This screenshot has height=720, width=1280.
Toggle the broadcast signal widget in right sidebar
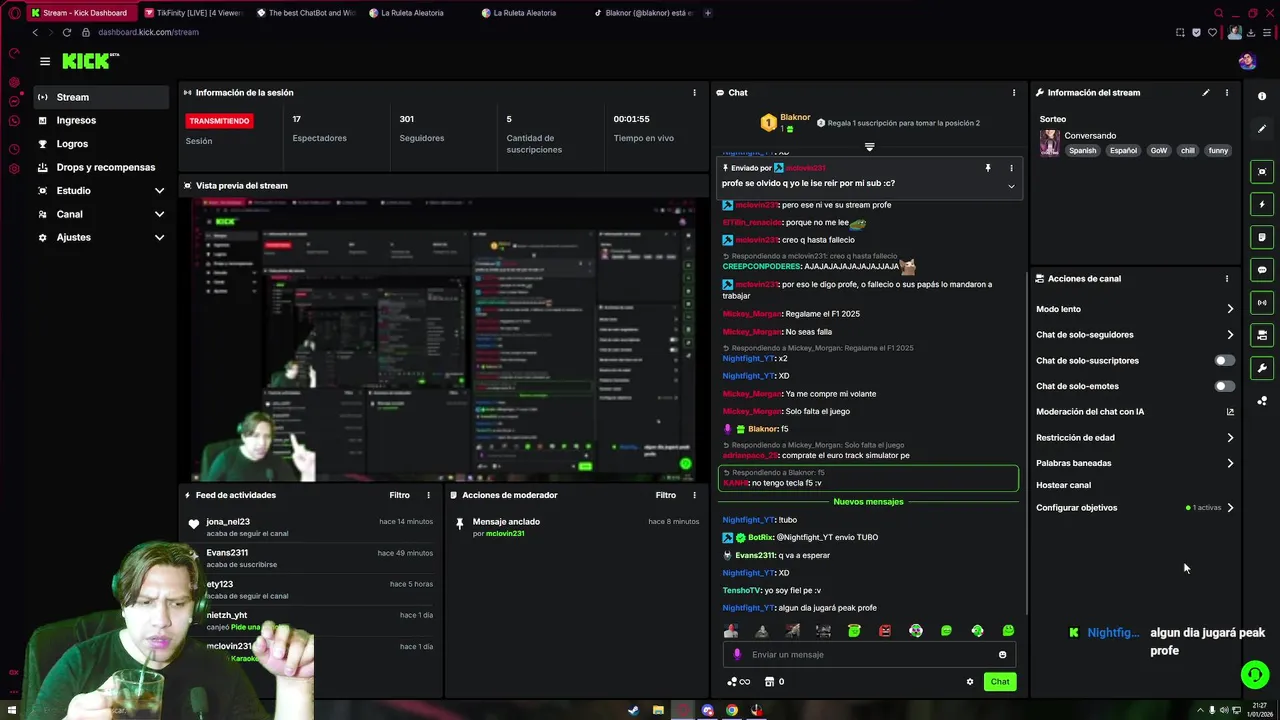click(x=1262, y=302)
